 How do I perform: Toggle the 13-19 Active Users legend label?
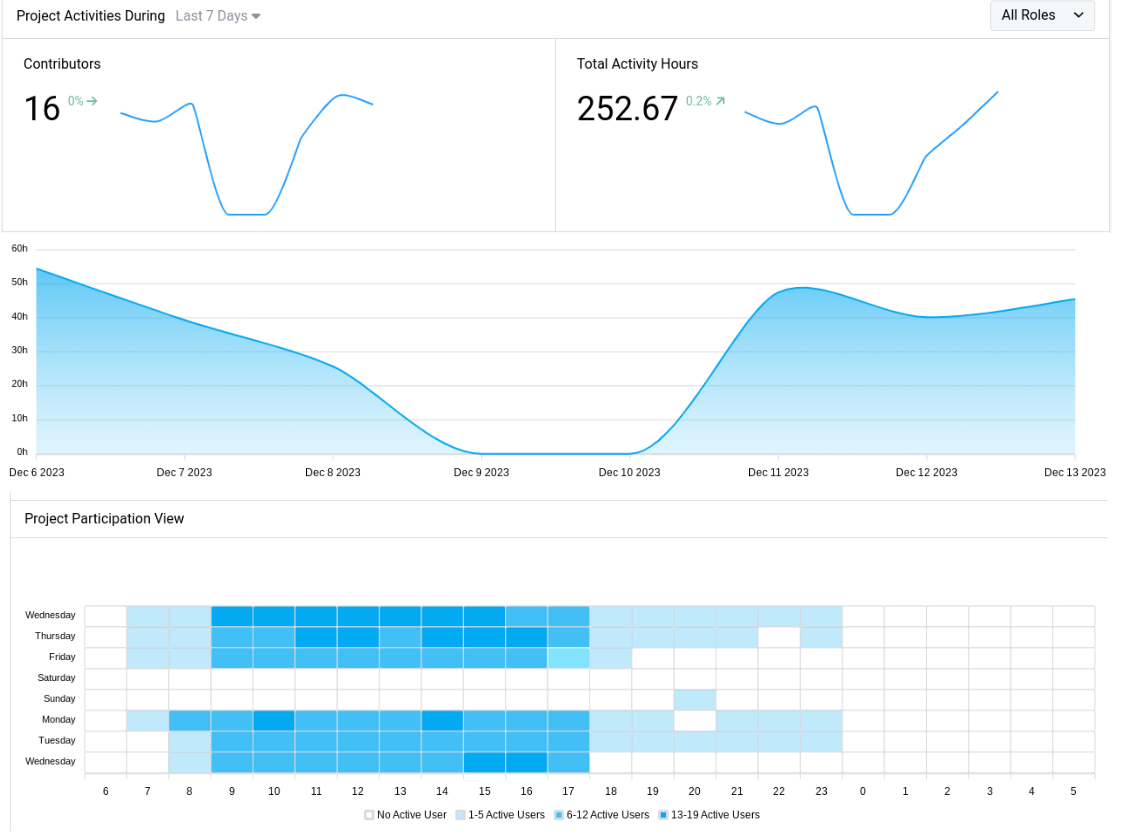click(x=715, y=815)
